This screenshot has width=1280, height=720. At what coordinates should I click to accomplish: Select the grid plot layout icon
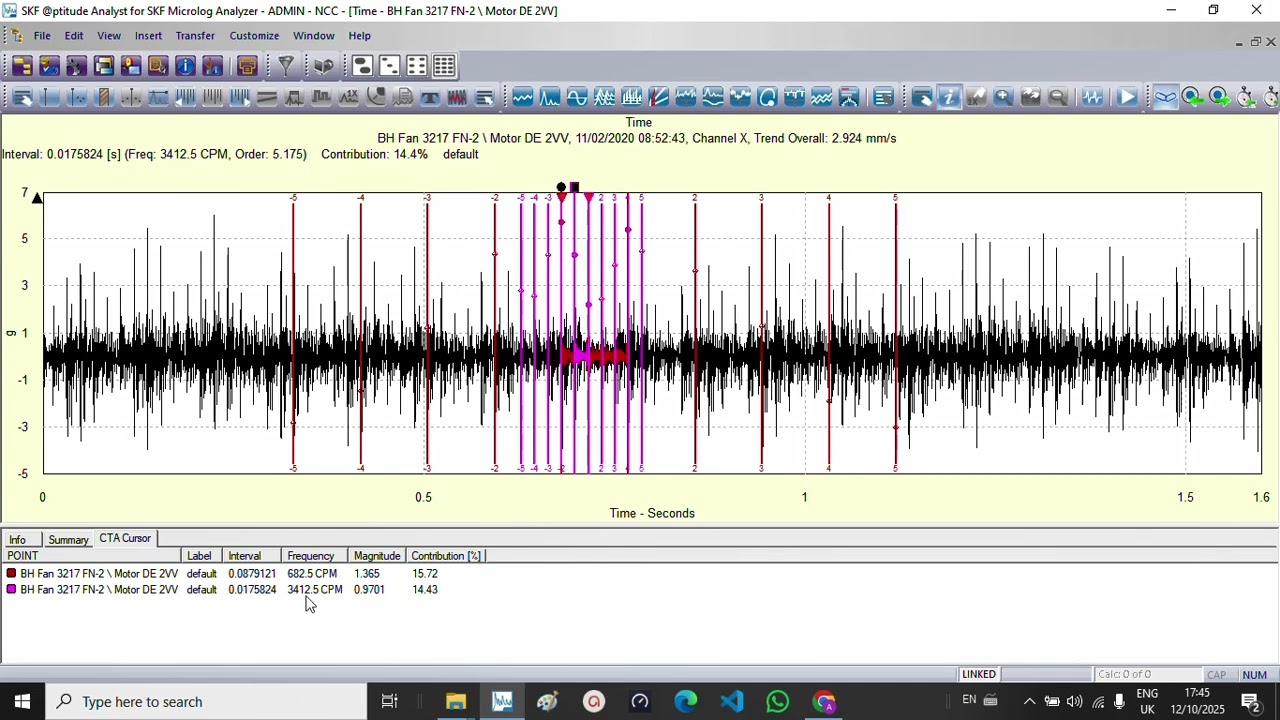click(444, 66)
